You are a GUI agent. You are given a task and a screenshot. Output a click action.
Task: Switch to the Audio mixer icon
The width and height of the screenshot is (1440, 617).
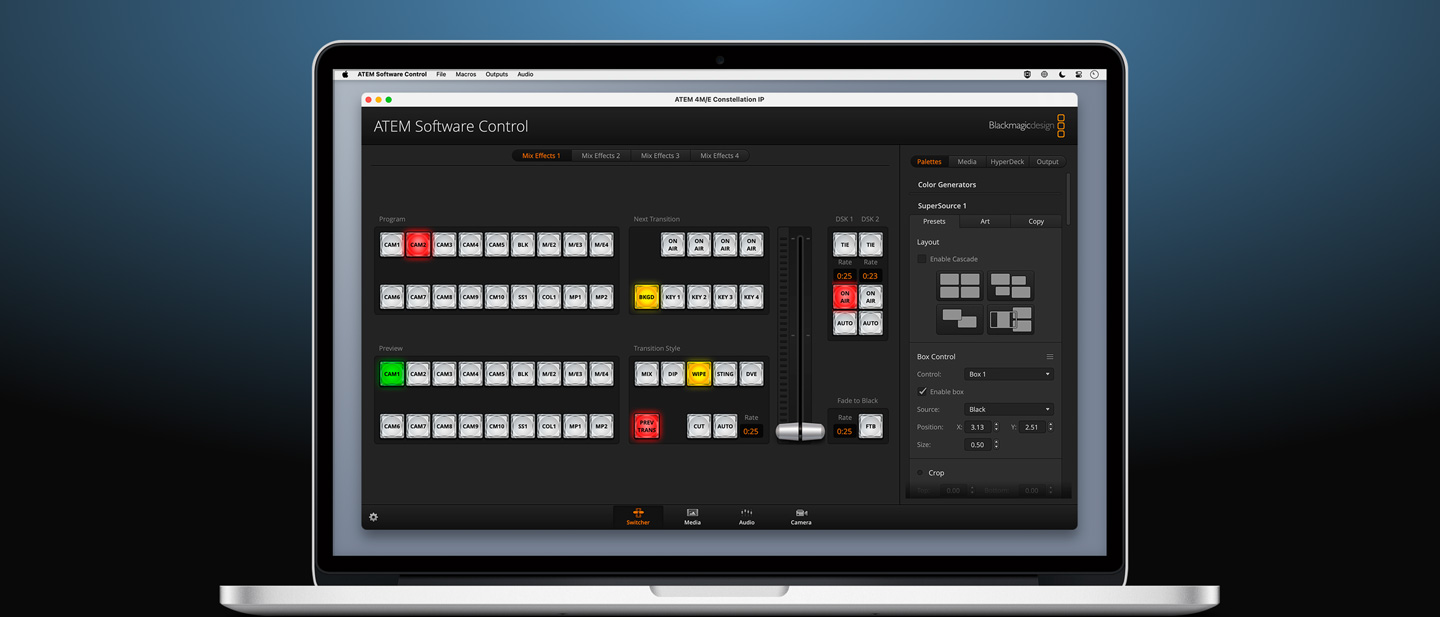click(x=745, y=516)
